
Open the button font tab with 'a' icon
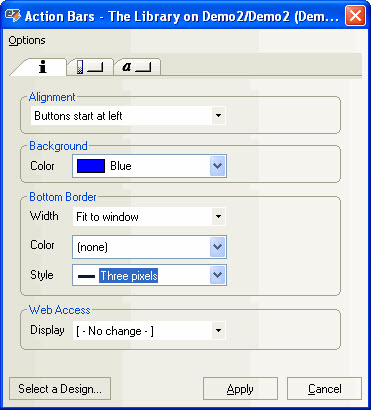tap(137, 67)
